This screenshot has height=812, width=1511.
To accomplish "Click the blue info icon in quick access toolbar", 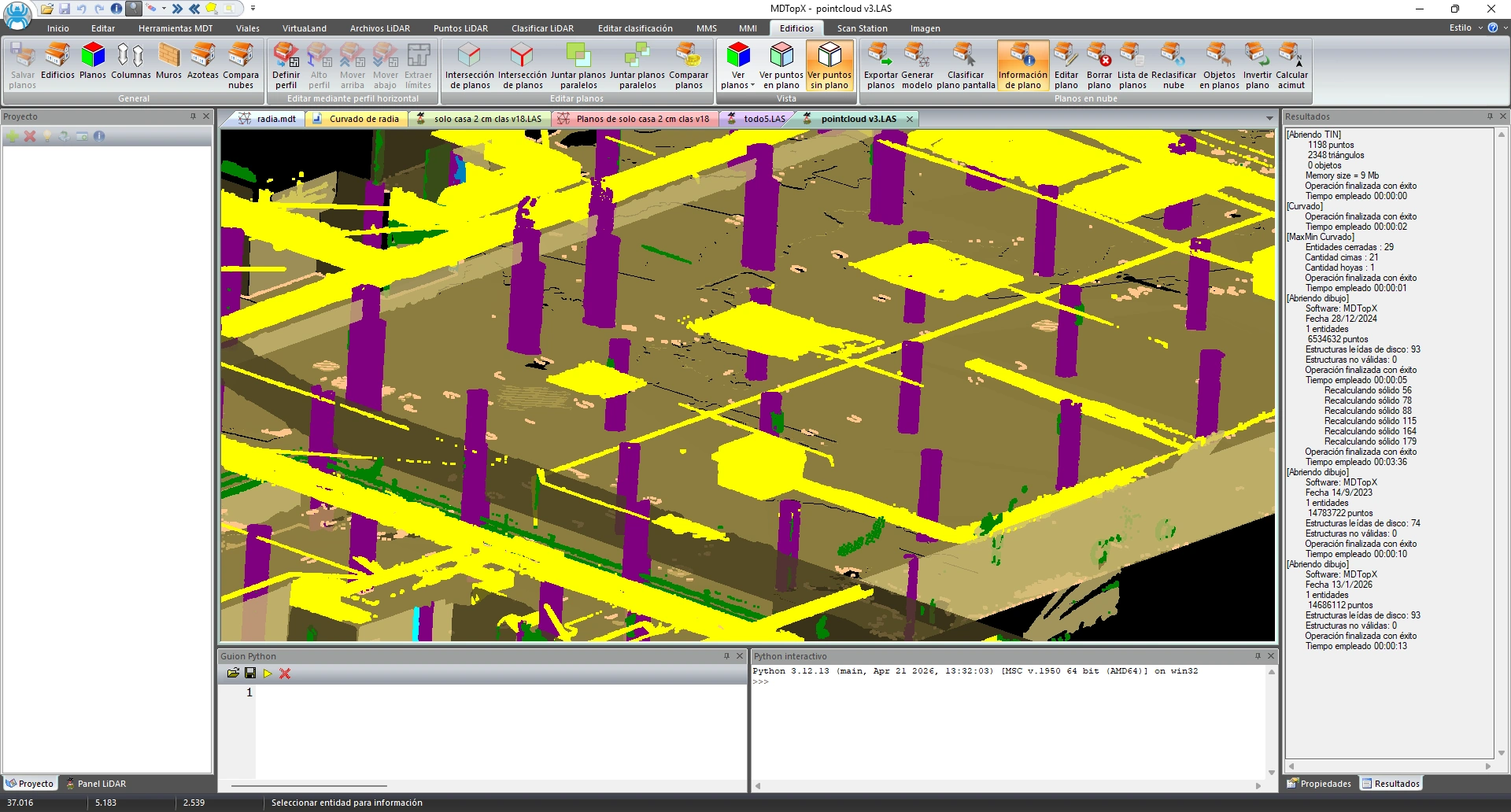I will [x=116, y=9].
